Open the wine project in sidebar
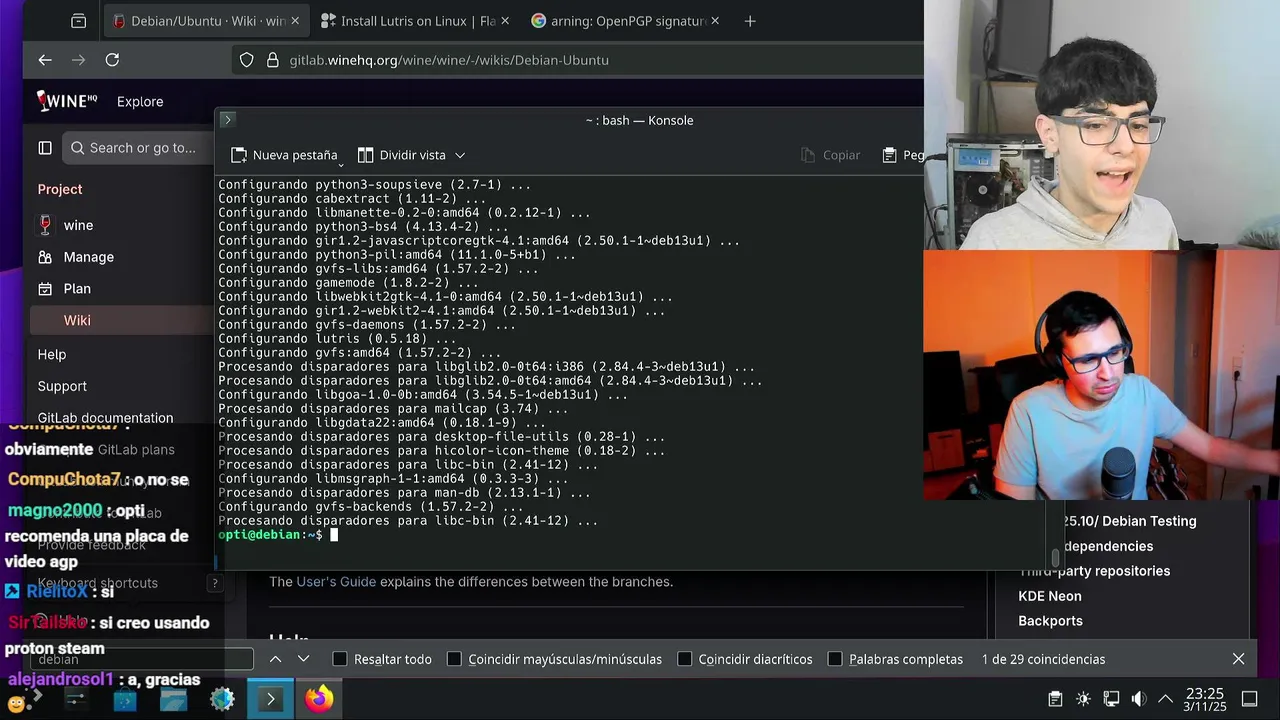The width and height of the screenshot is (1280, 720). tap(78, 225)
